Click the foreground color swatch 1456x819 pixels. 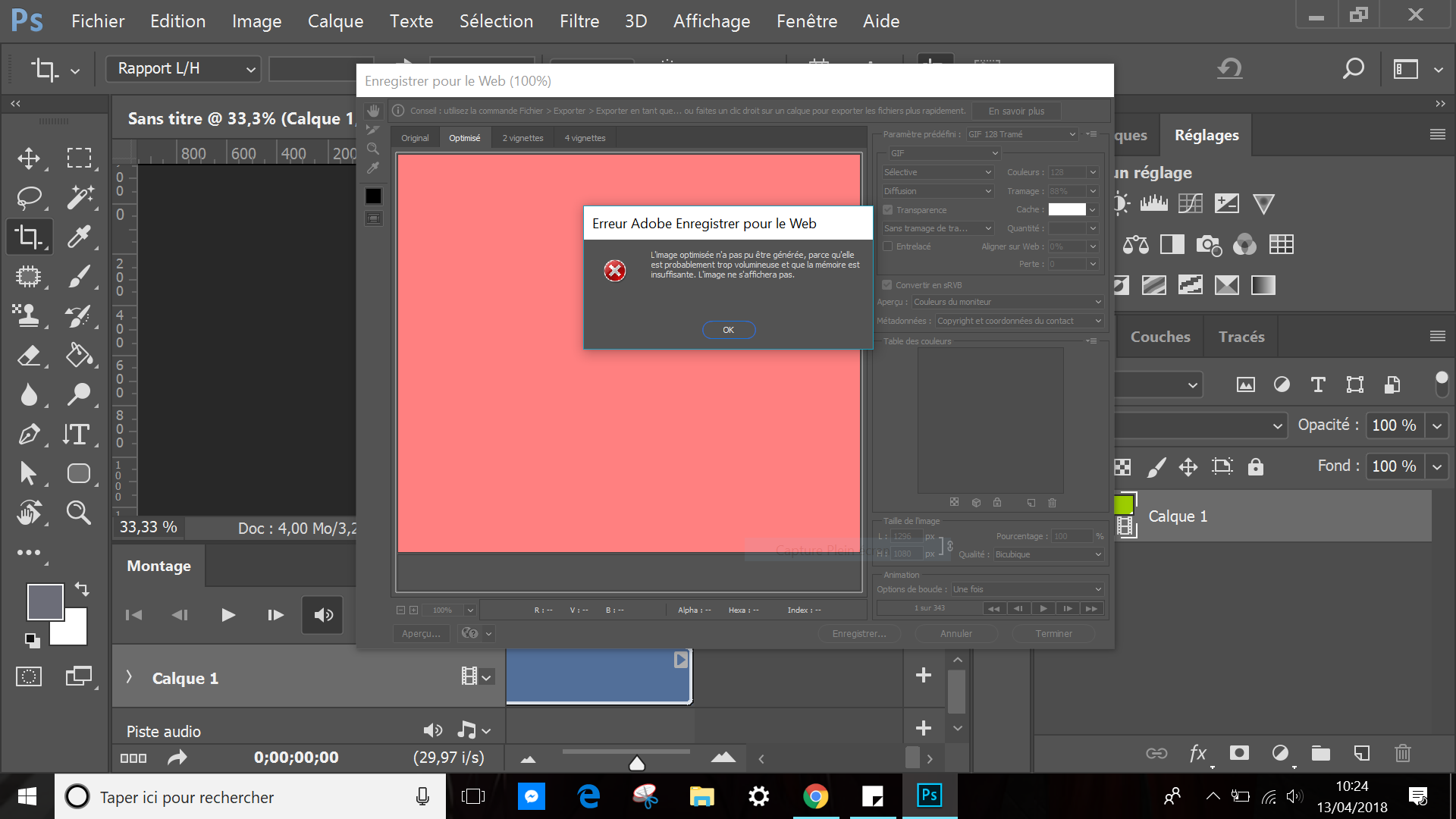coord(45,602)
